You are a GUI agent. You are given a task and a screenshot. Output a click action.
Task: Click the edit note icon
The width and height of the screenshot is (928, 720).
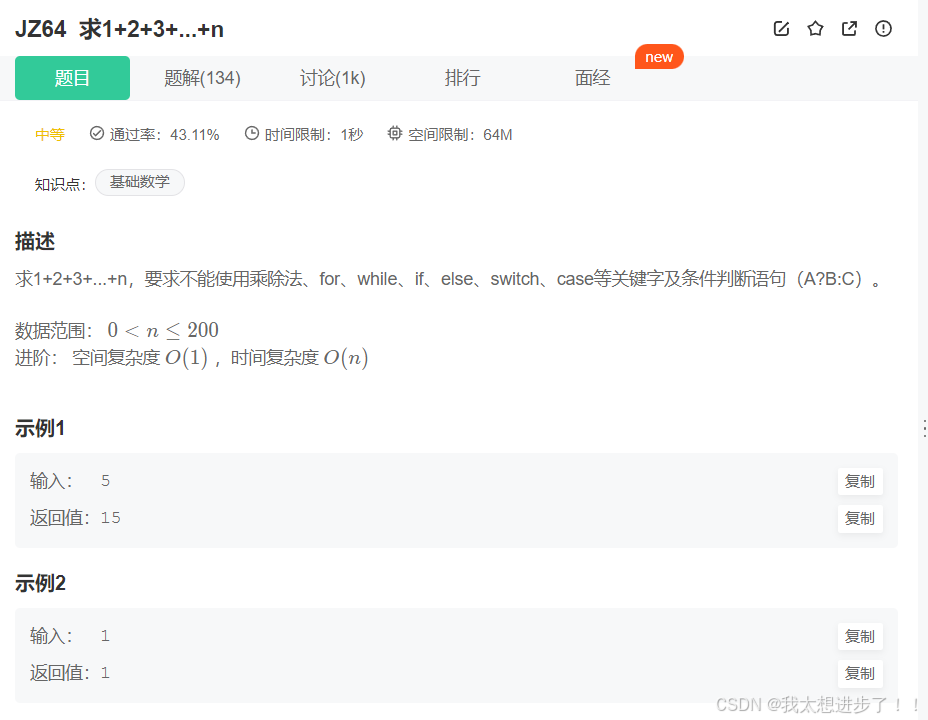click(781, 28)
